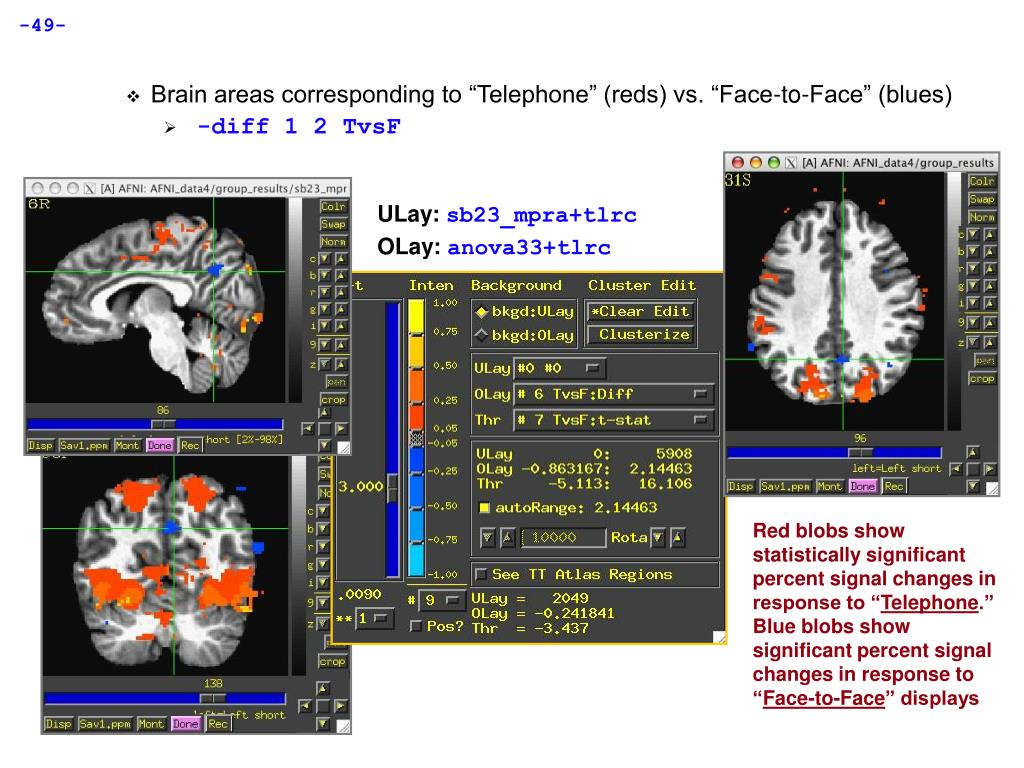This screenshot has height=768, width=1024.
Task: Click Rota down arrow to rotate color bar
Action: (658, 537)
